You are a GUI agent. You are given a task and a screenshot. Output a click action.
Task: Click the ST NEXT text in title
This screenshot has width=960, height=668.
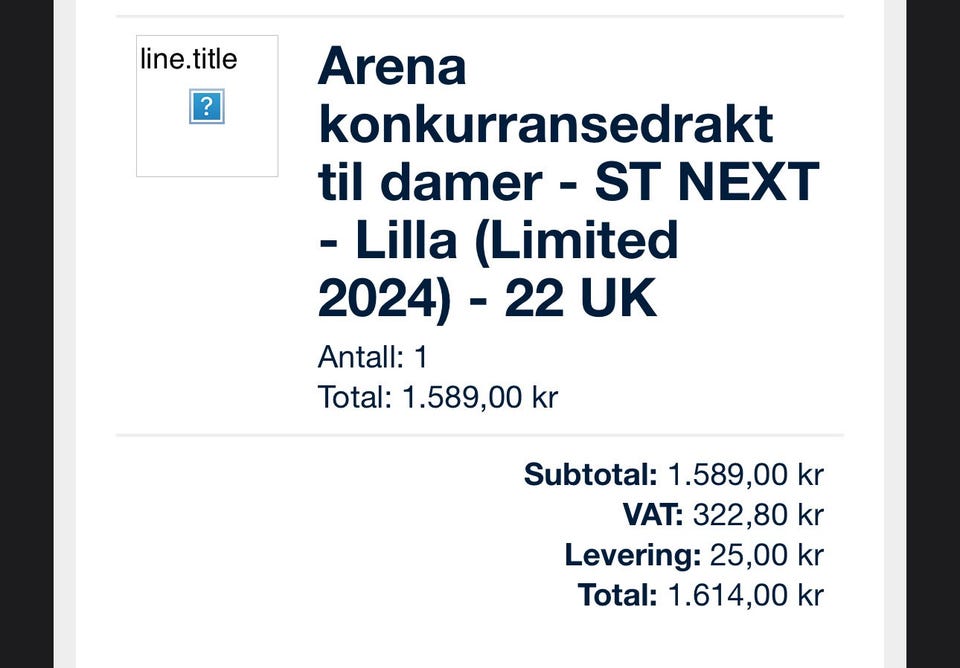tap(707, 183)
